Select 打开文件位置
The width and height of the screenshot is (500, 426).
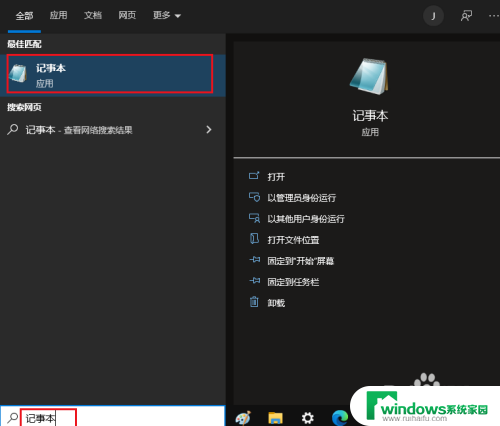tap(293, 240)
